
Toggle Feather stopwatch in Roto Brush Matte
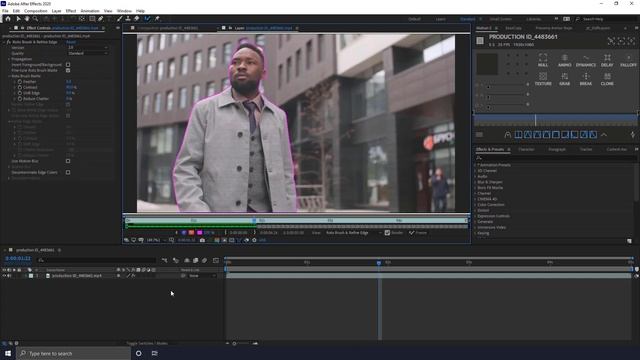pyautogui.click(x=19, y=82)
